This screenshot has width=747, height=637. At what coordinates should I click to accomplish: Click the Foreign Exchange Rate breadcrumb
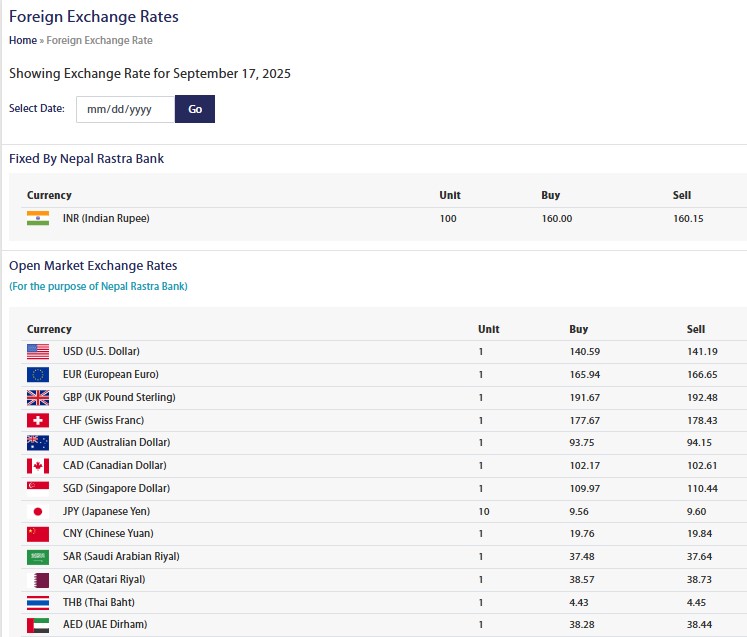pyautogui.click(x=99, y=40)
